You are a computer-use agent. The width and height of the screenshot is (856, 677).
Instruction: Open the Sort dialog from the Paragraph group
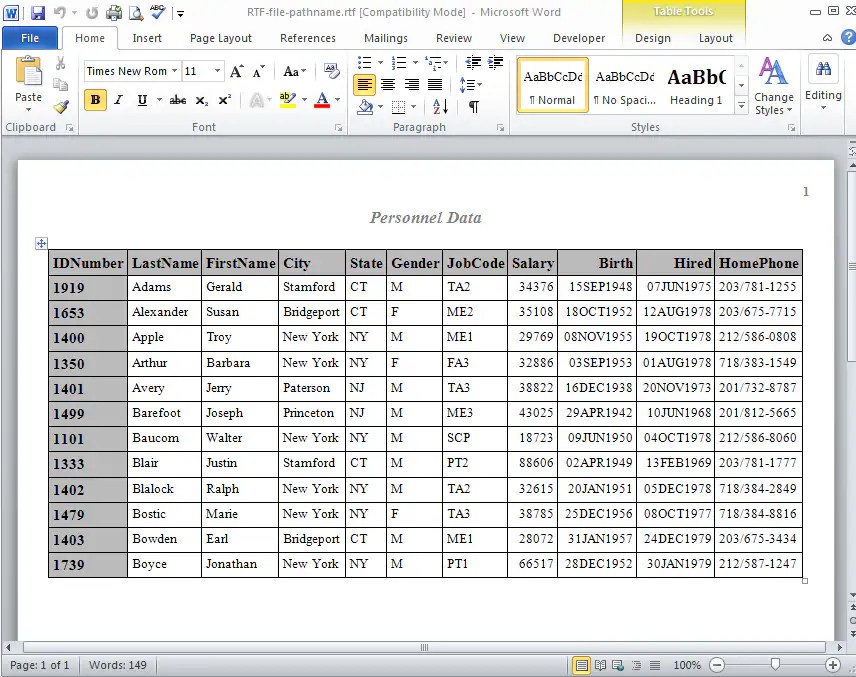[x=440, y=104]
